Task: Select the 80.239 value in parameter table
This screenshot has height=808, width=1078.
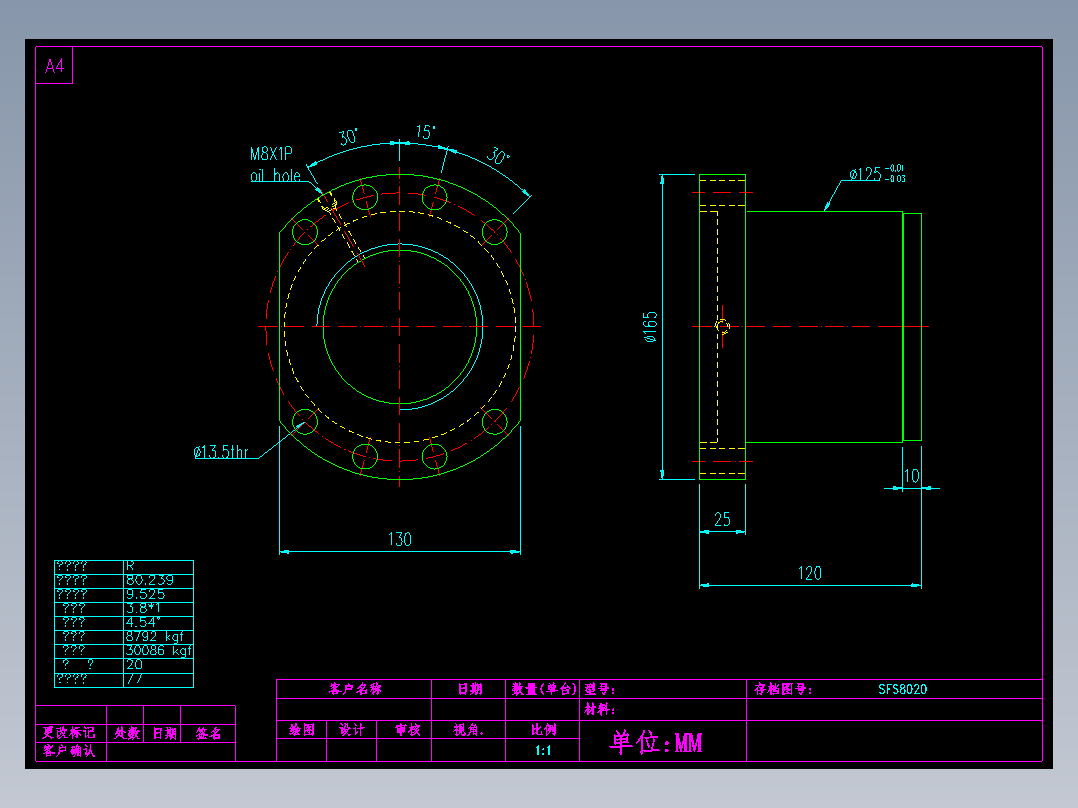Action: [x=149, y=580]
